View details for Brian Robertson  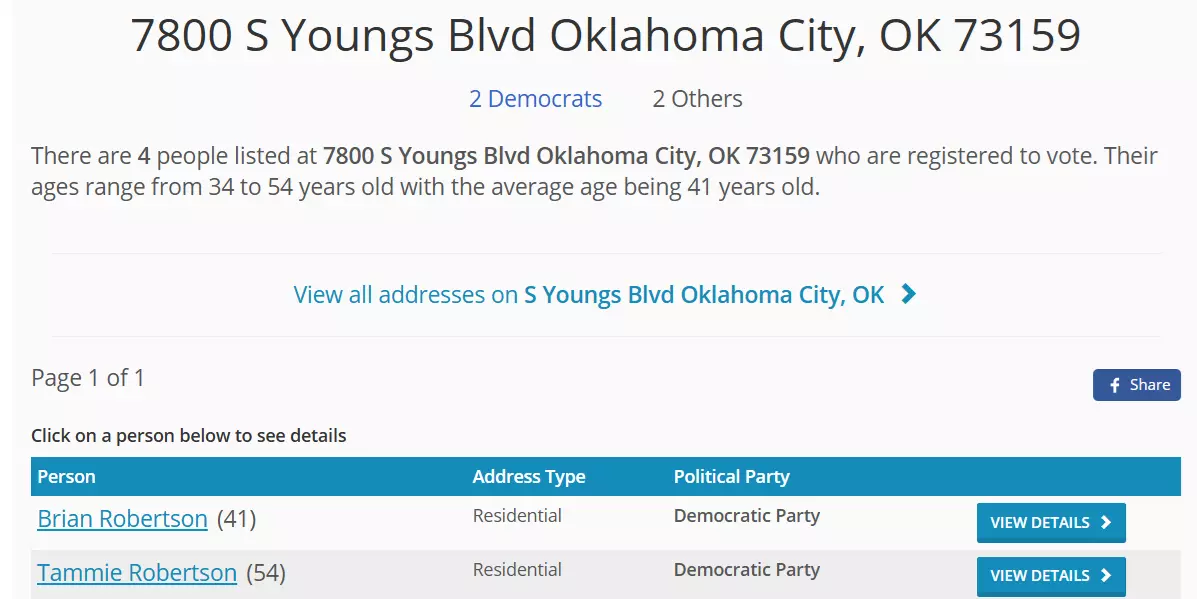[x=1050, y=522]
